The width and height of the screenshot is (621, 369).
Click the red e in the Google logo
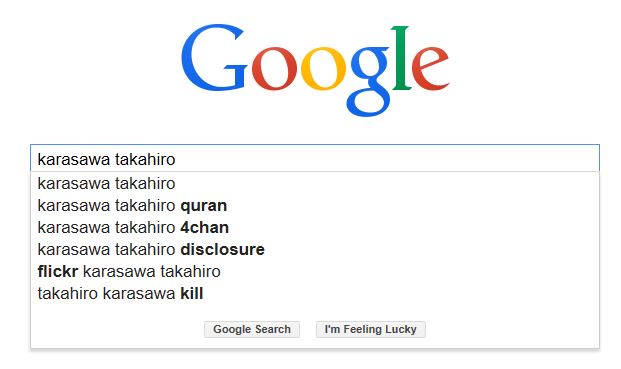point(431,68)
